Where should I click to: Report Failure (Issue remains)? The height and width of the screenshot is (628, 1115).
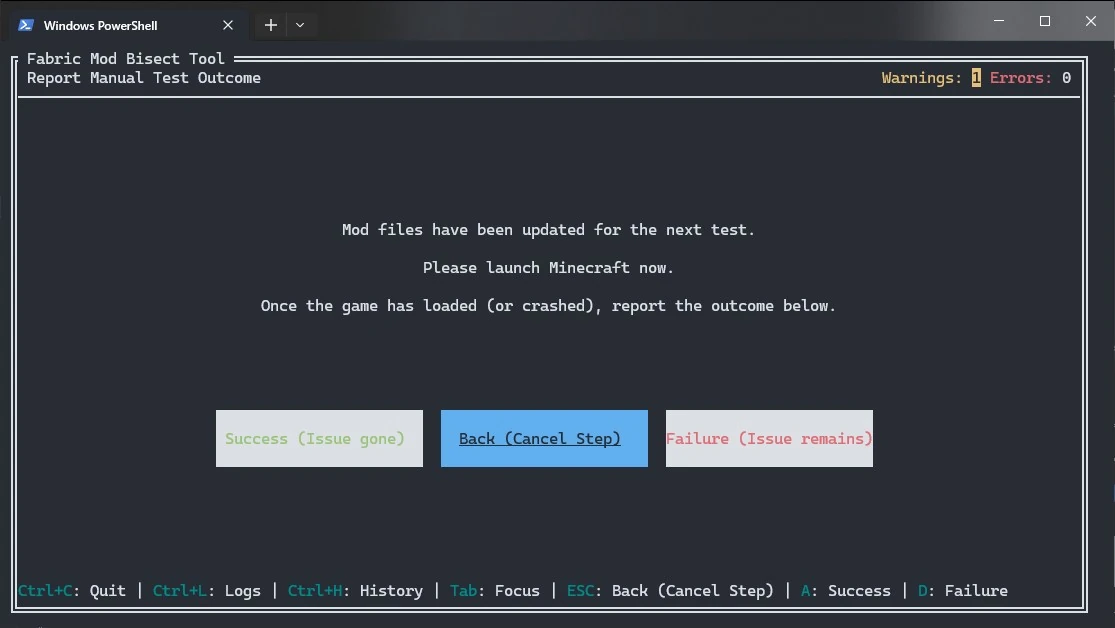pyautogui.click(x=769, y=438)
